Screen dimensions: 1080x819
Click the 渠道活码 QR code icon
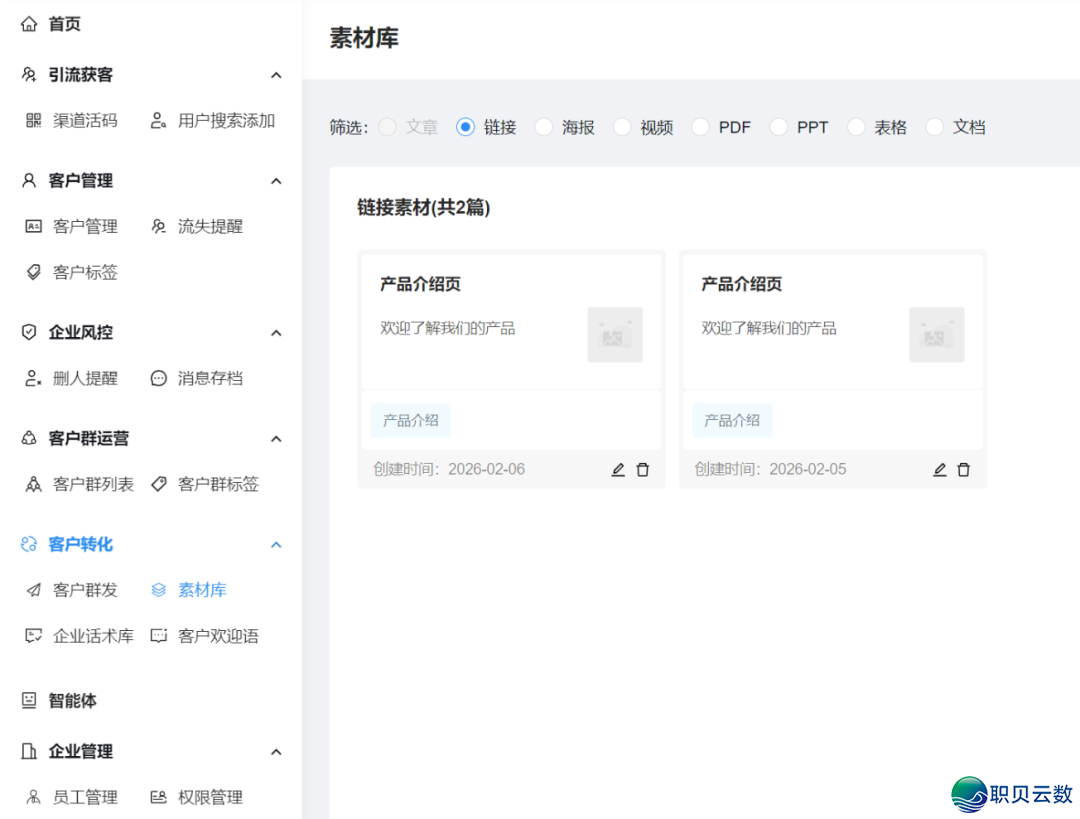click(31, 120)
